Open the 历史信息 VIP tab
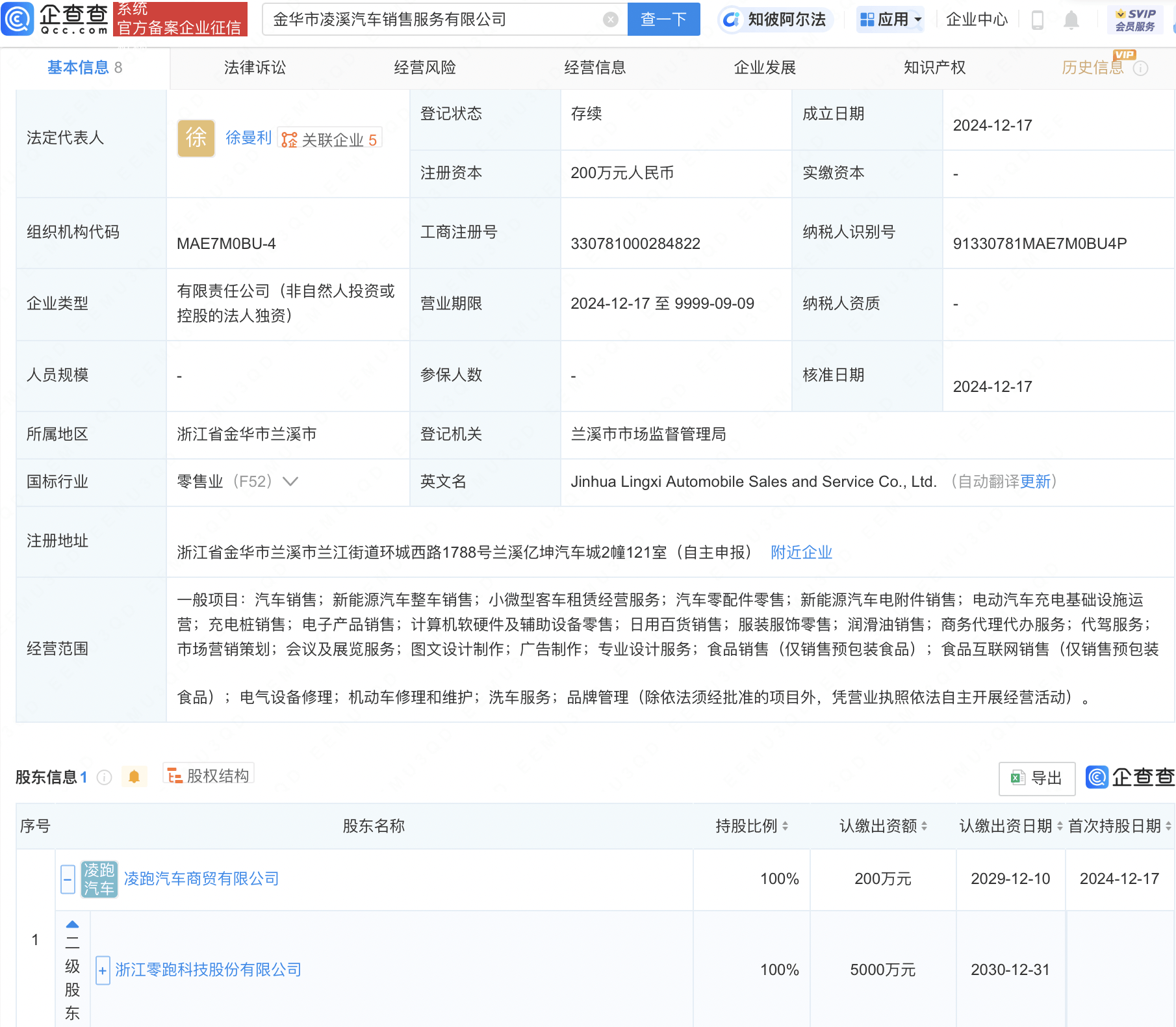The height and width of the screenshot is (1027, 1176). (1092, 68)
